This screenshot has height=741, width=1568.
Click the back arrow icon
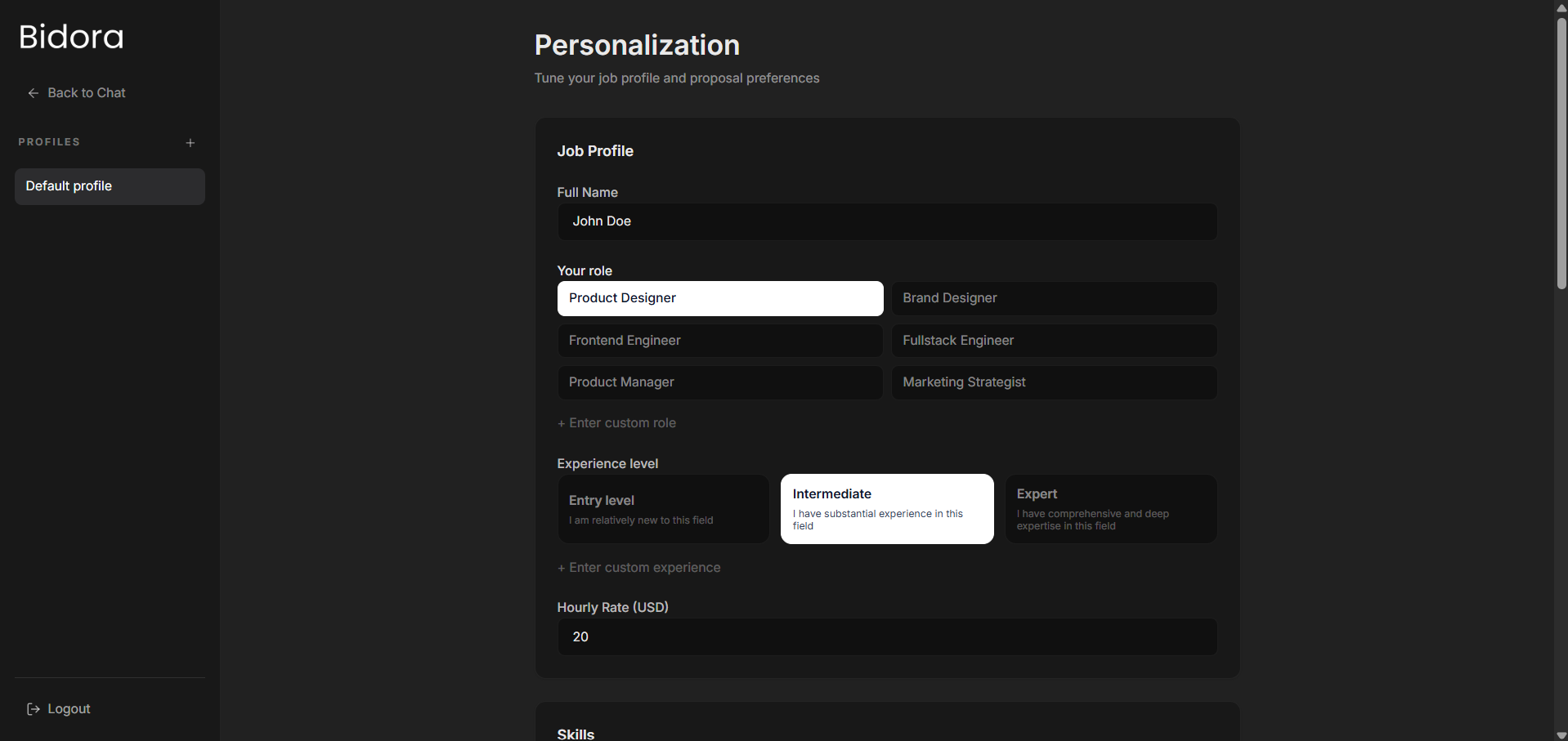(33, 93)
